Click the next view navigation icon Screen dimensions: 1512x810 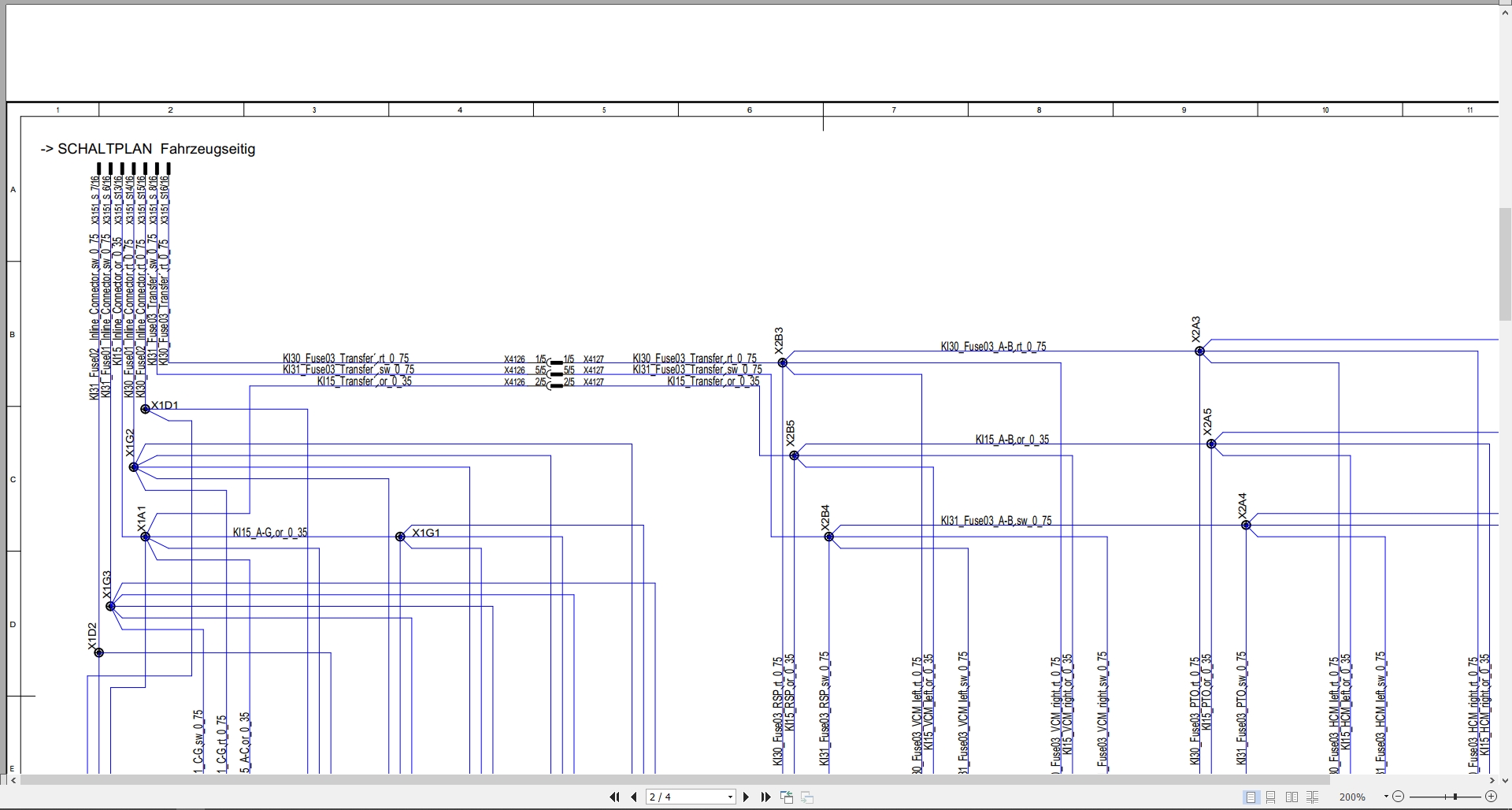pos(806,797)
